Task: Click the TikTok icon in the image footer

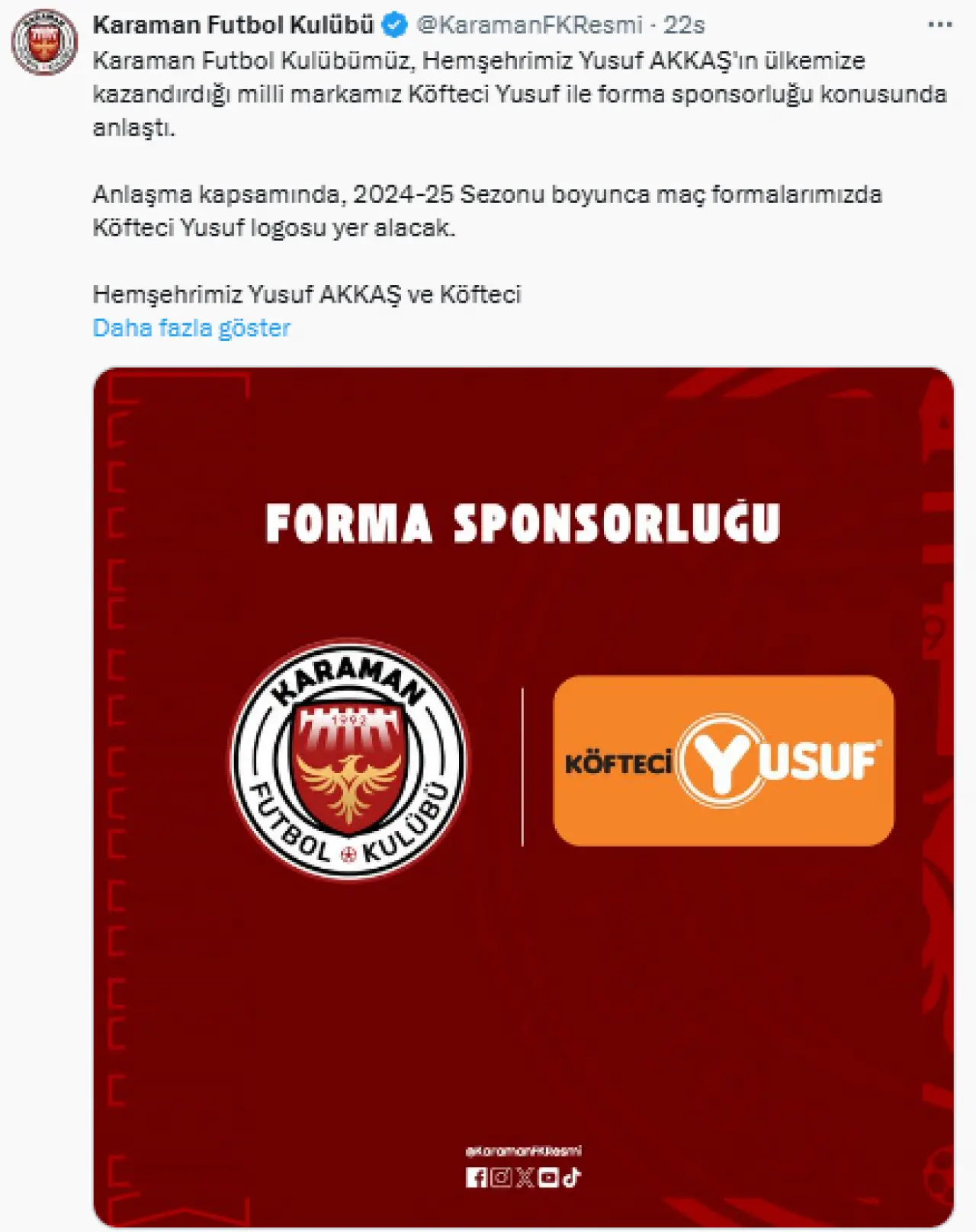Action: (x=572, y=1178)
